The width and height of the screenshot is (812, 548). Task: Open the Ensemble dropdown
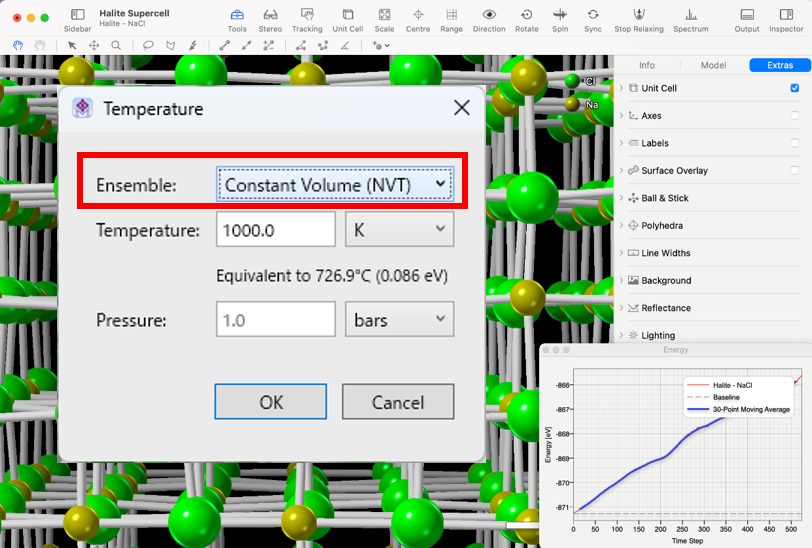(x=335, y=185)
